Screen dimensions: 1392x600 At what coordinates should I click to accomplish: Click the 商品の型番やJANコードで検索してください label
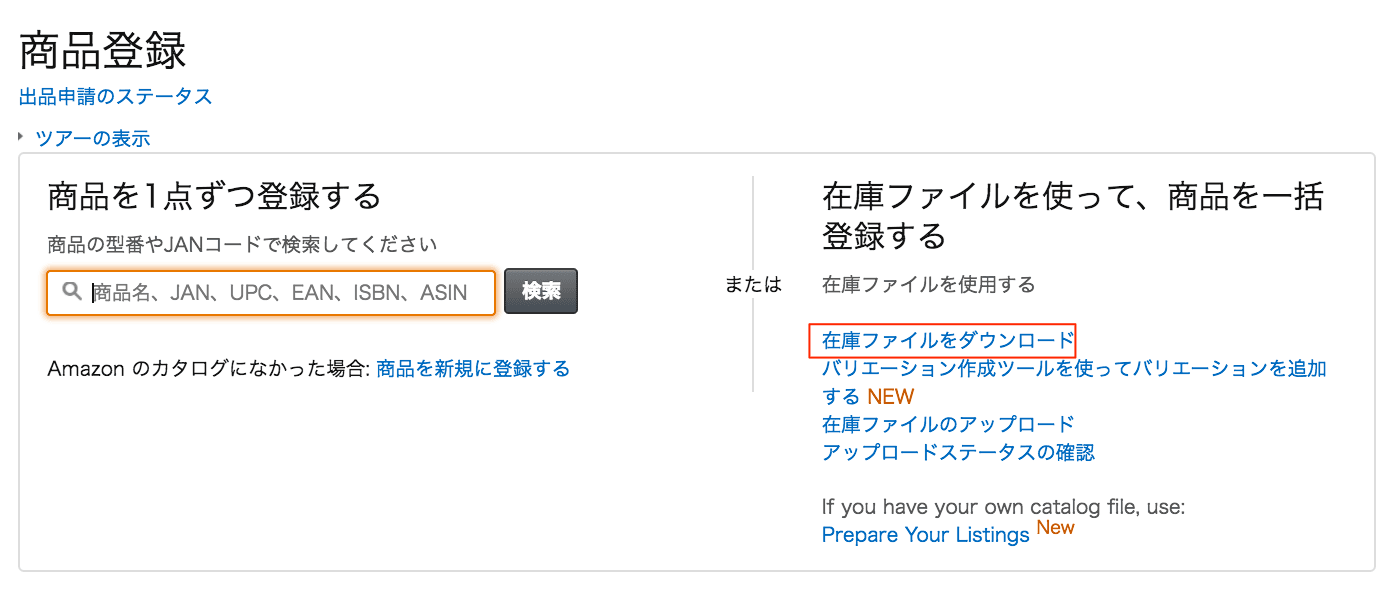242,244
